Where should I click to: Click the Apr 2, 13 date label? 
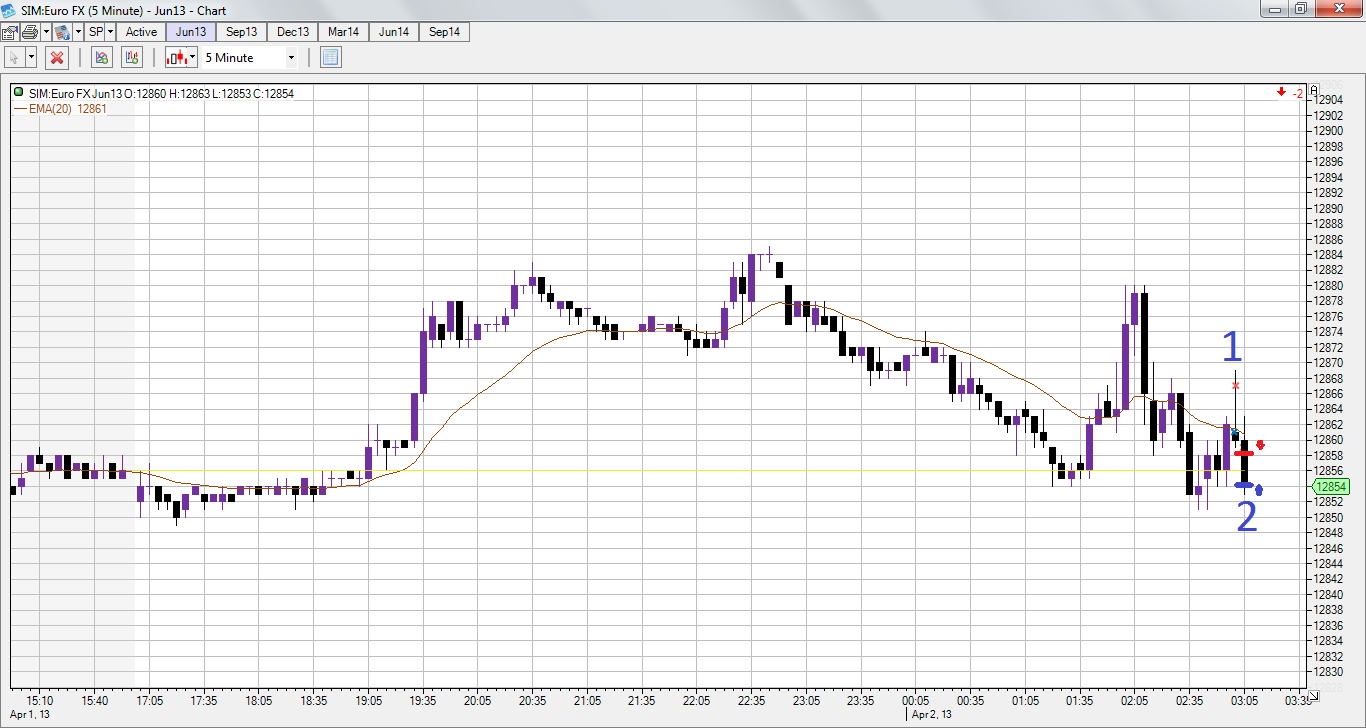(x=932, y=714)
